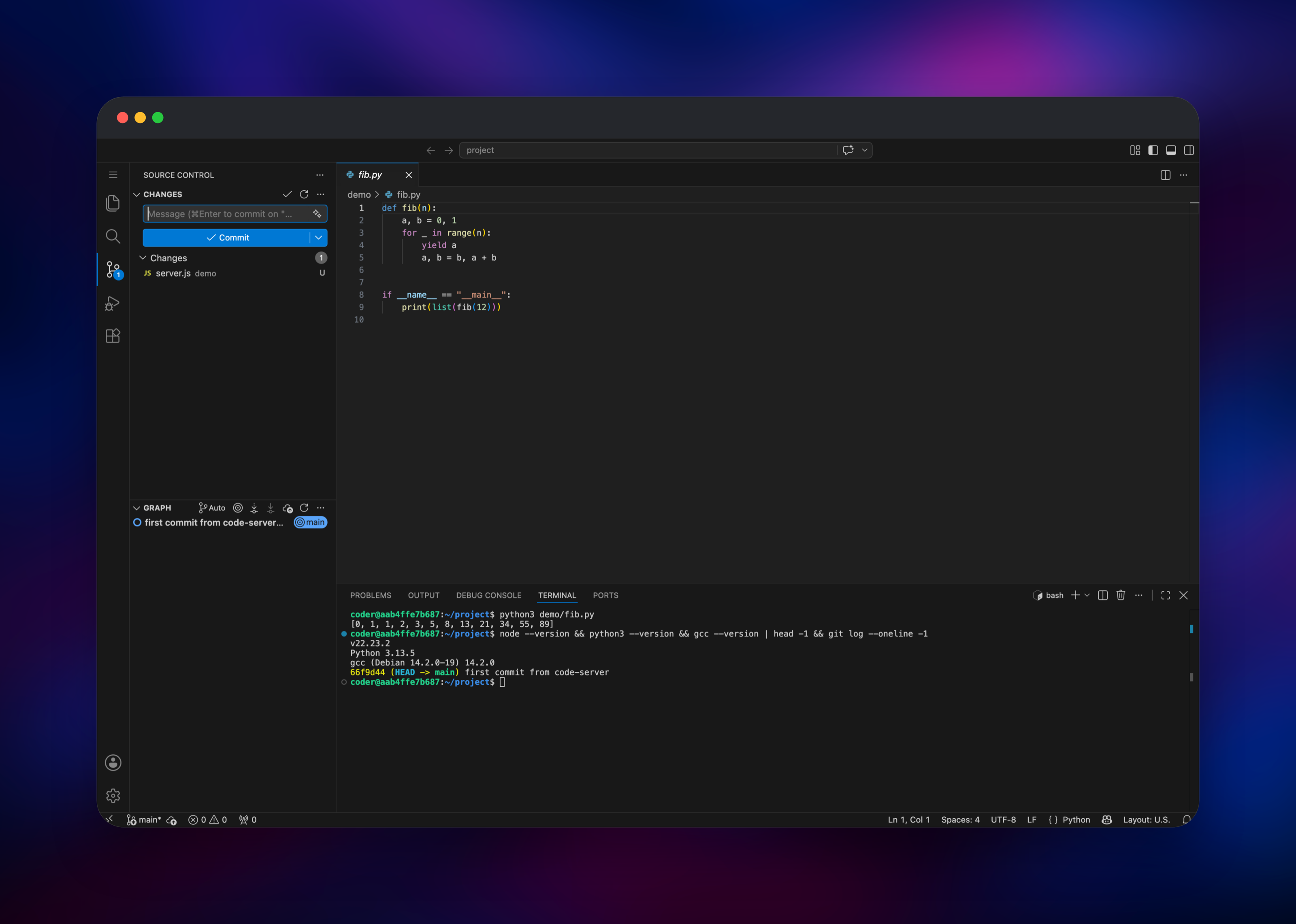This screenshot has height=924, width=1296.
Task: Toggle the bottom panel visibility
Action: tap(1171, 150)
